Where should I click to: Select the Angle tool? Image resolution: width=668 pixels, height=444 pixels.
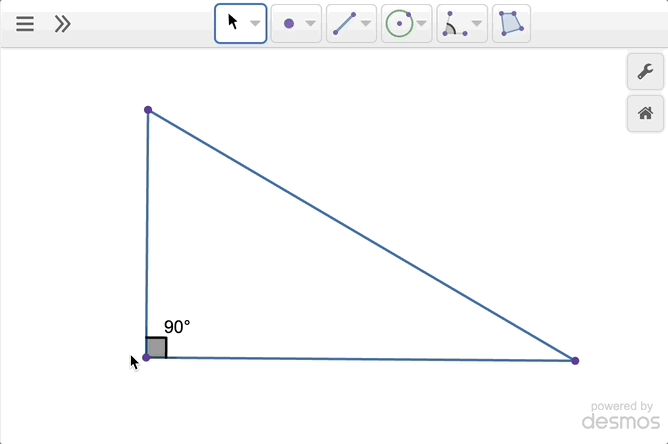point(454,24)
